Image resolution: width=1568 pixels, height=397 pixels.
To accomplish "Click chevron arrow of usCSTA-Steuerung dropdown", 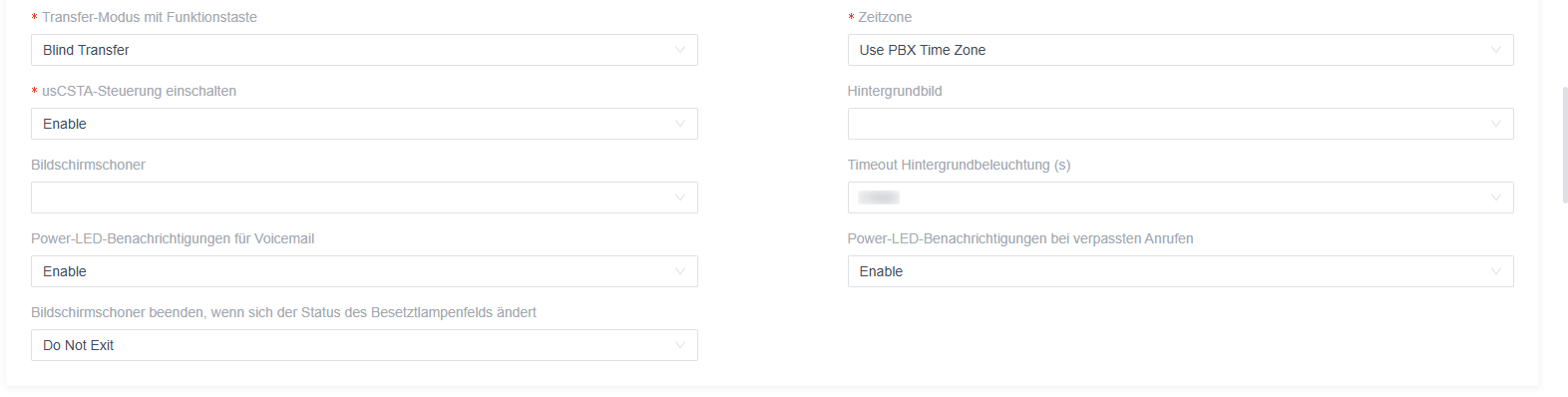I will tap(680, 124).
